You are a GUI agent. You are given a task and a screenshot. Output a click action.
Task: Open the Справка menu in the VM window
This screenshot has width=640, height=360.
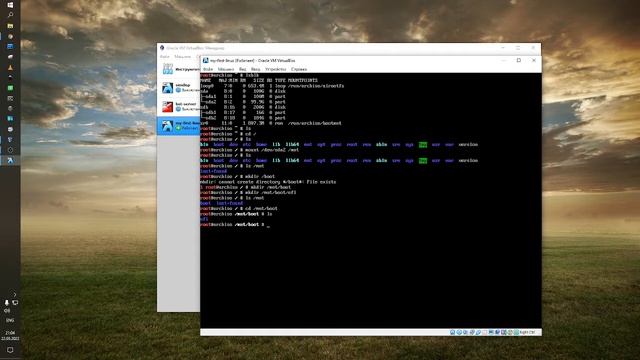tap(299, 69)
